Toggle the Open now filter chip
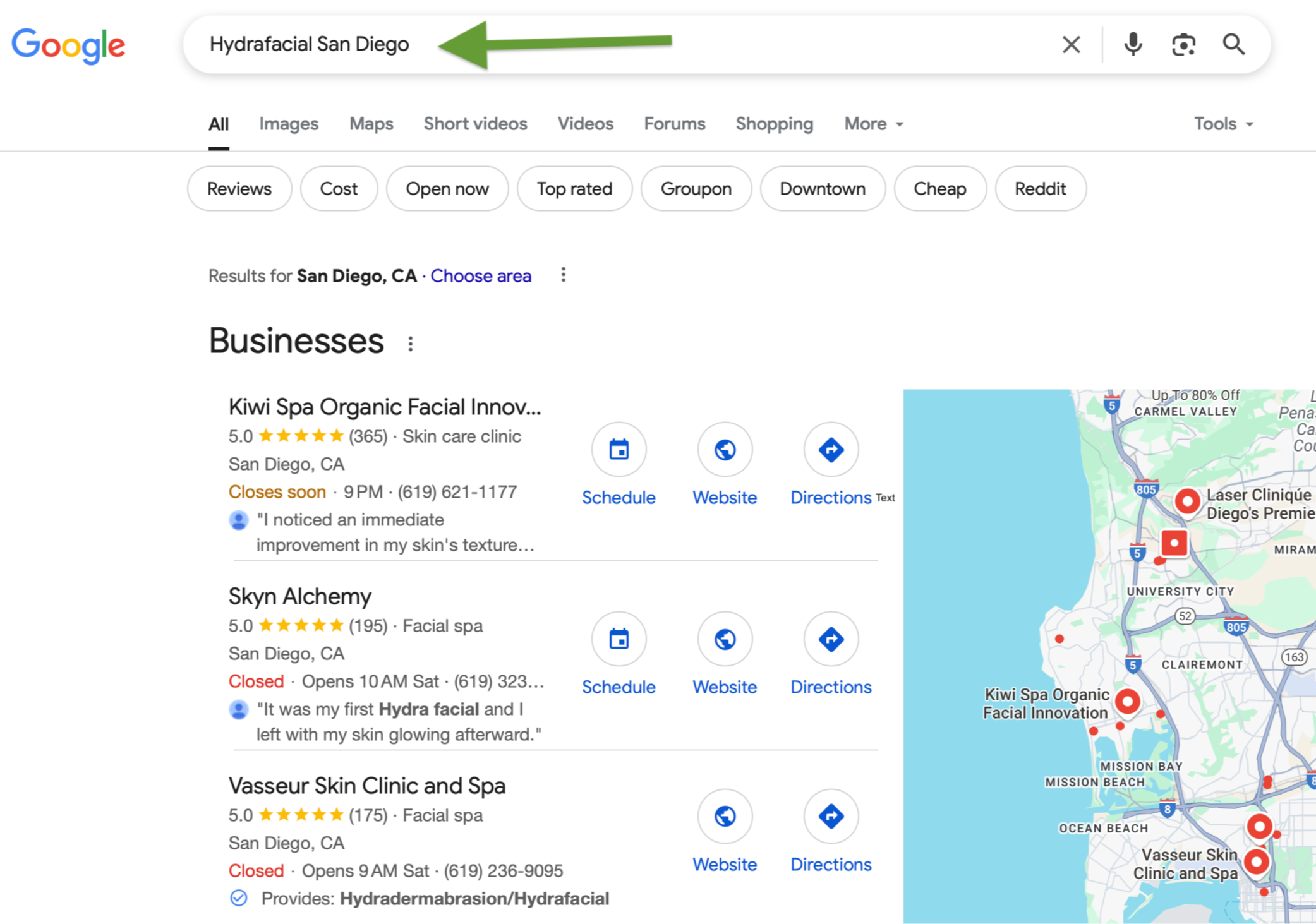The width and height of the screenshot is (1316, 924). (x=447, y=189)
